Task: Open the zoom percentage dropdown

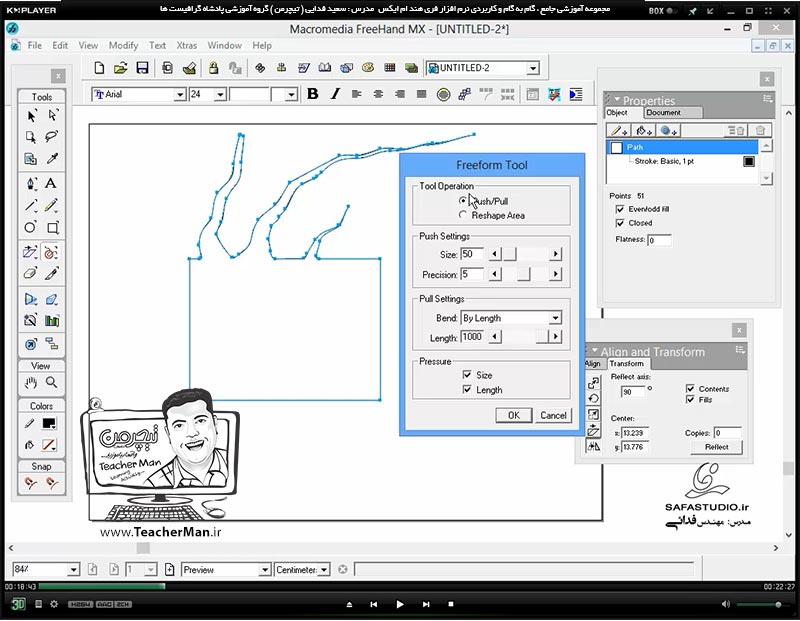Action: 73,569
